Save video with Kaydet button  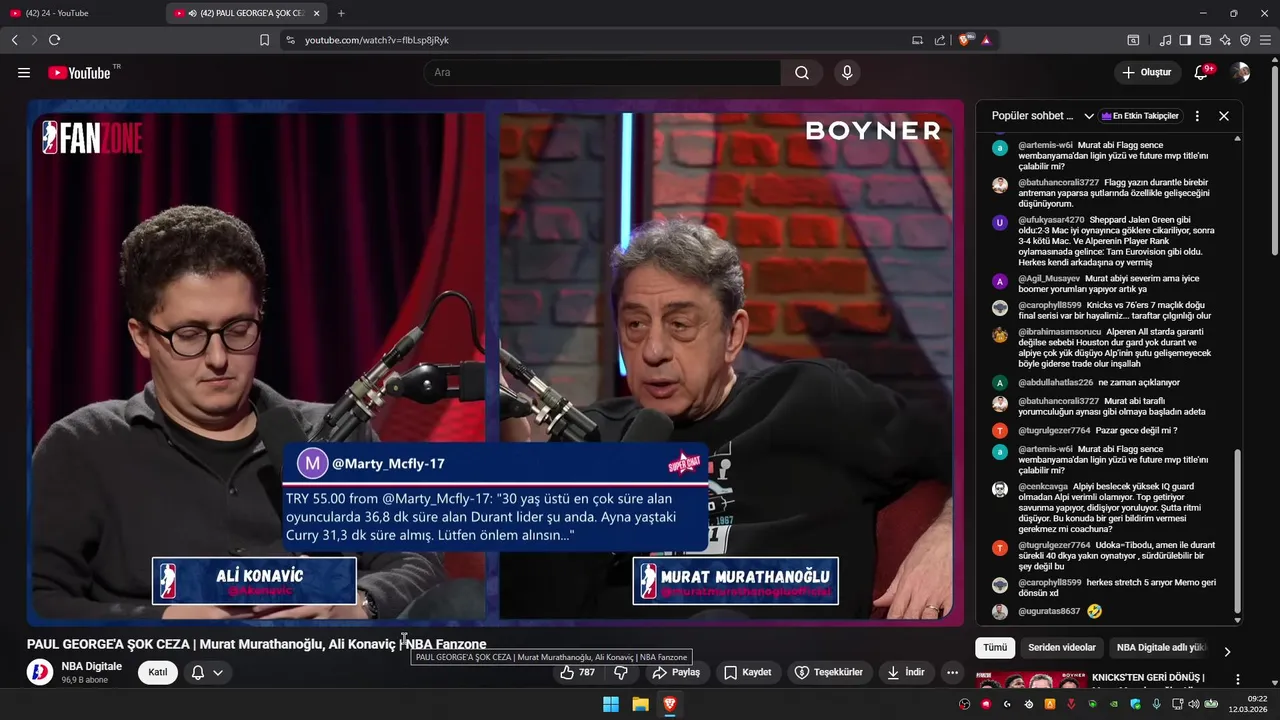(x=748, y=672)
